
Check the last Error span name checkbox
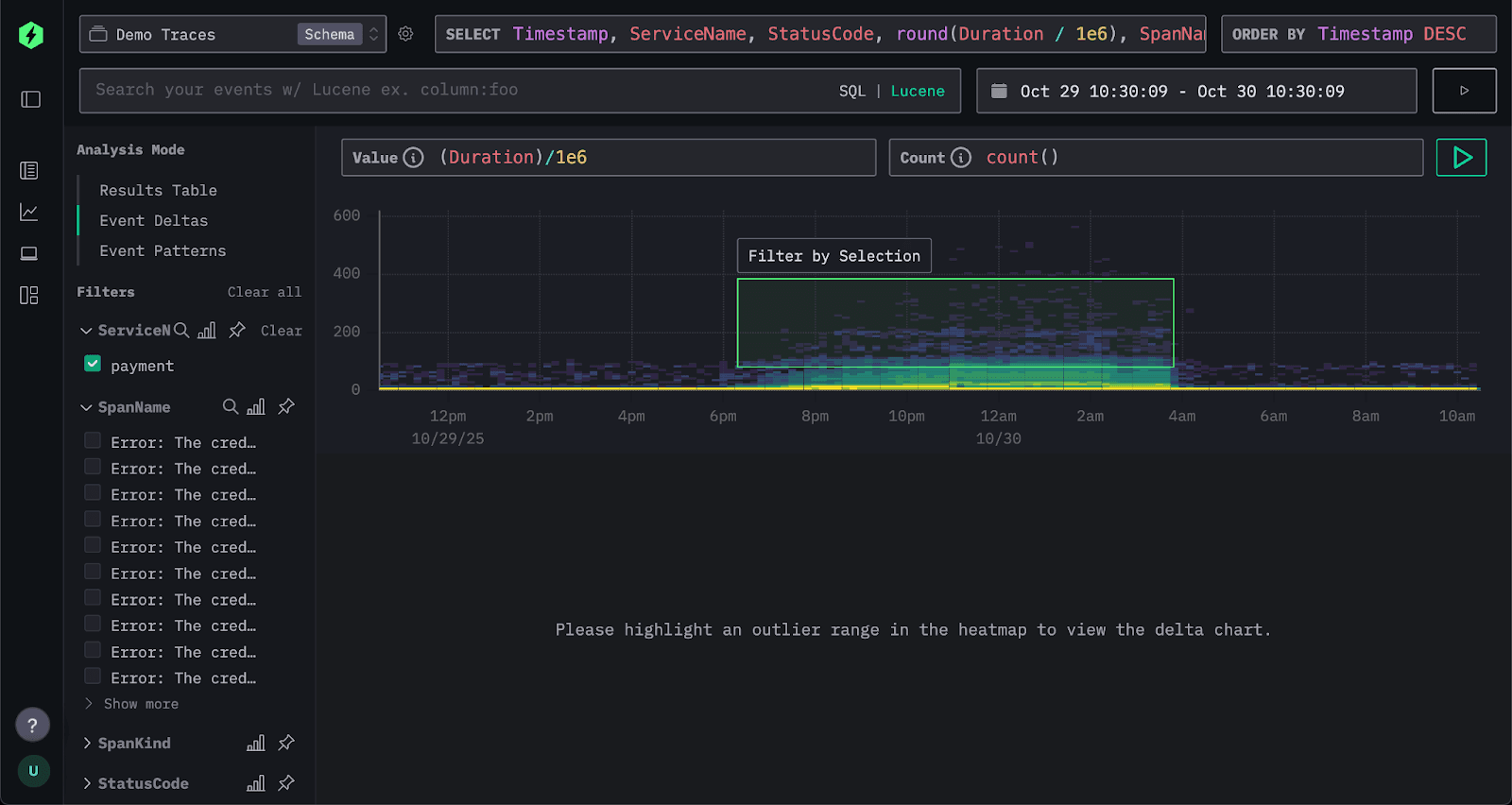click(x=93, y=677)
